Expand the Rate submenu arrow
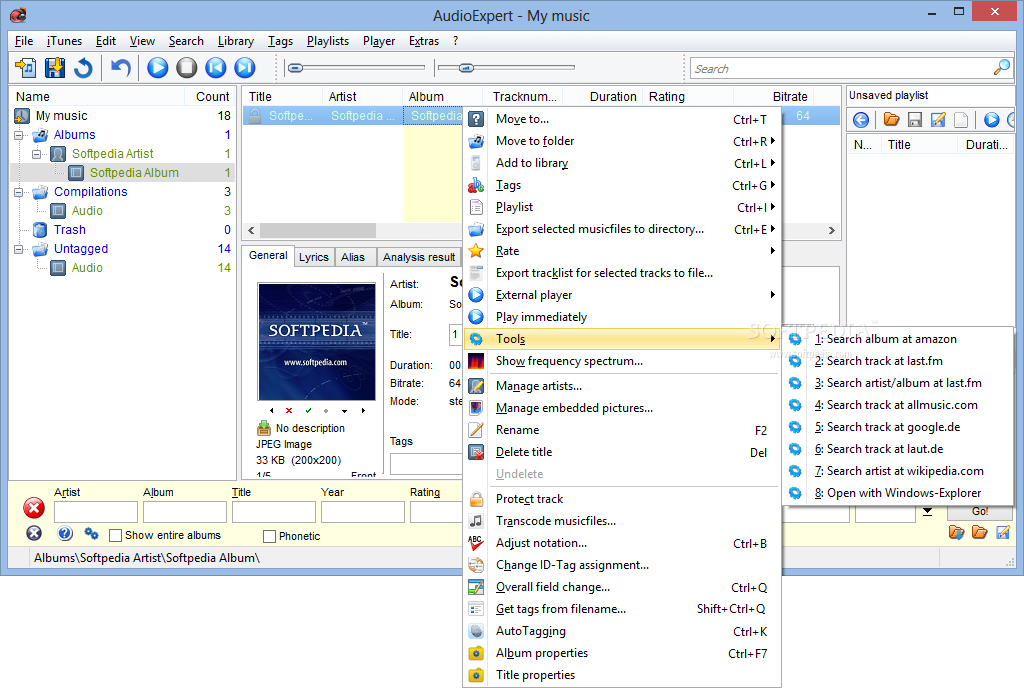 (x=773, y=251)
